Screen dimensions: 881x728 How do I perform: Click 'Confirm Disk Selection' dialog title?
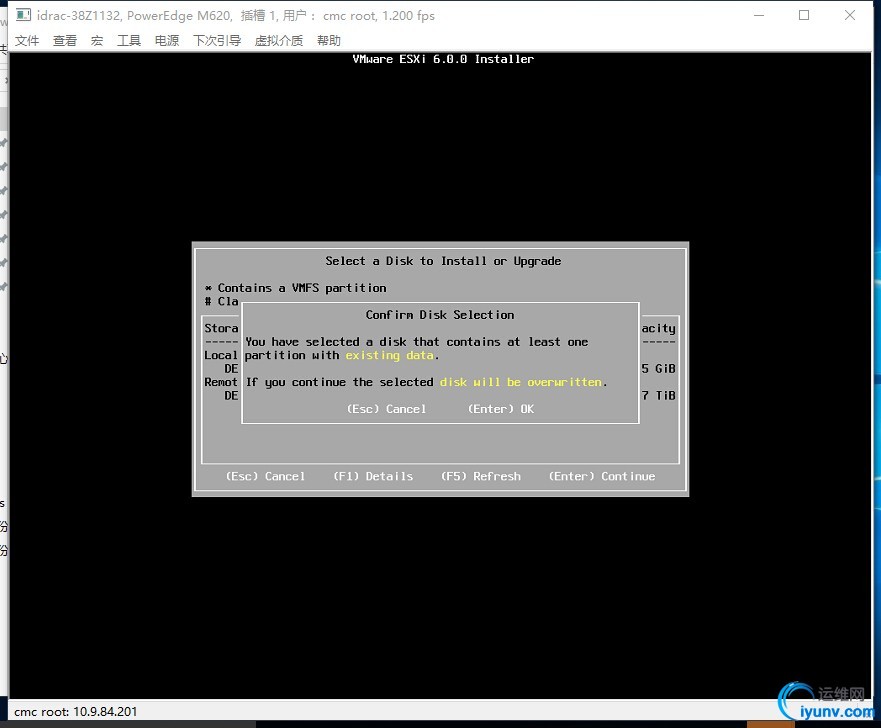[440, 315]
